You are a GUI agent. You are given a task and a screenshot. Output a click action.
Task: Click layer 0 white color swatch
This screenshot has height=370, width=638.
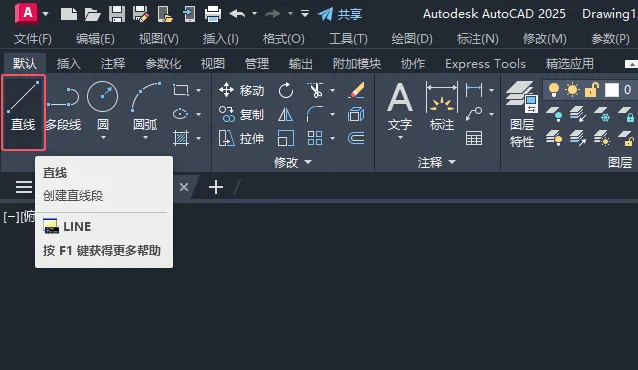tap(612, 90)
